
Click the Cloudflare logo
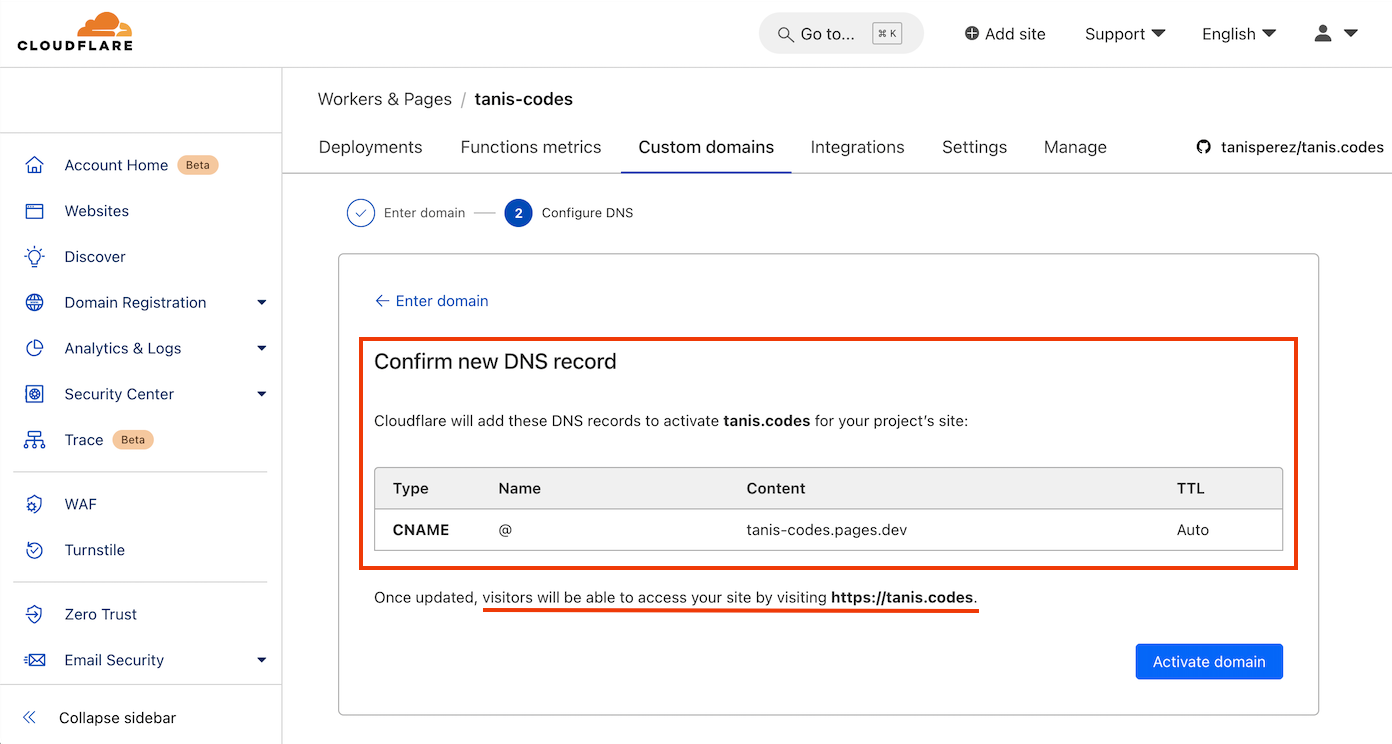pos(74,31)
